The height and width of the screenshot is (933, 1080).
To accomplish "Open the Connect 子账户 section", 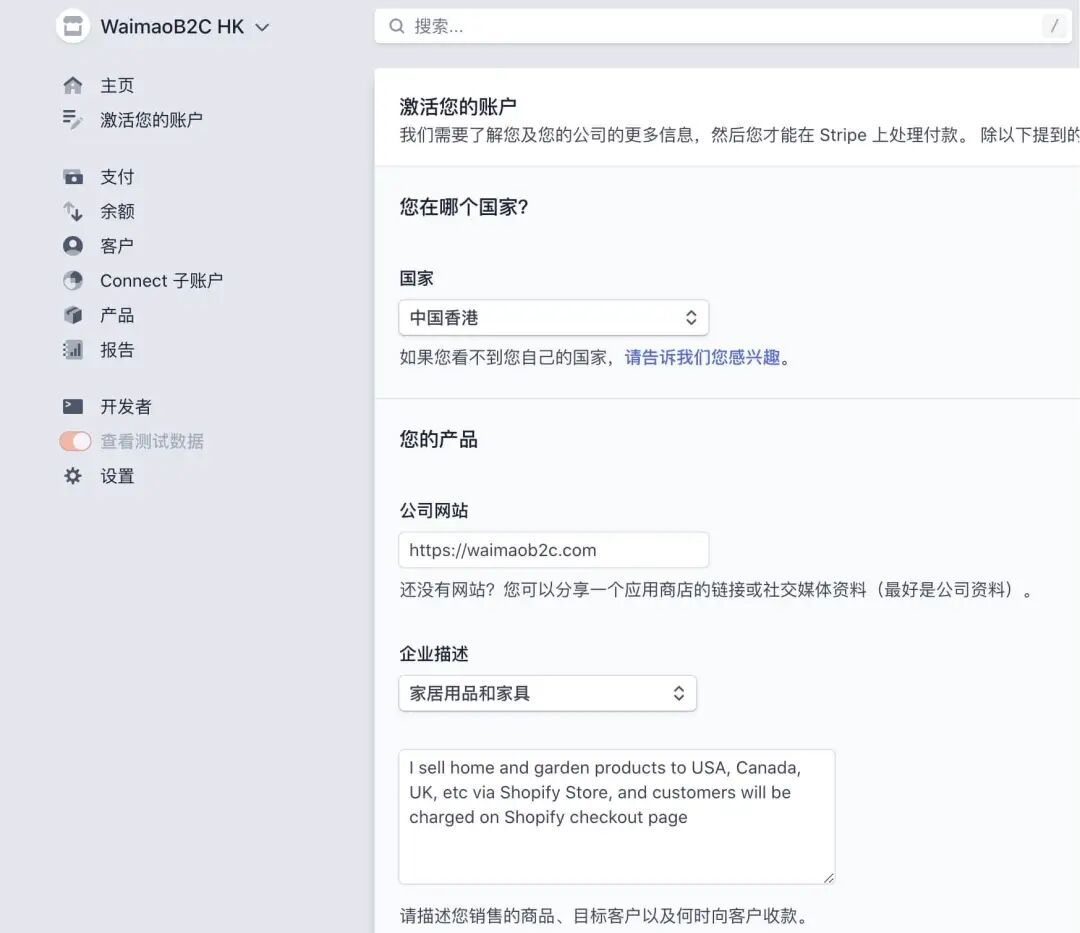I will 161,280.
